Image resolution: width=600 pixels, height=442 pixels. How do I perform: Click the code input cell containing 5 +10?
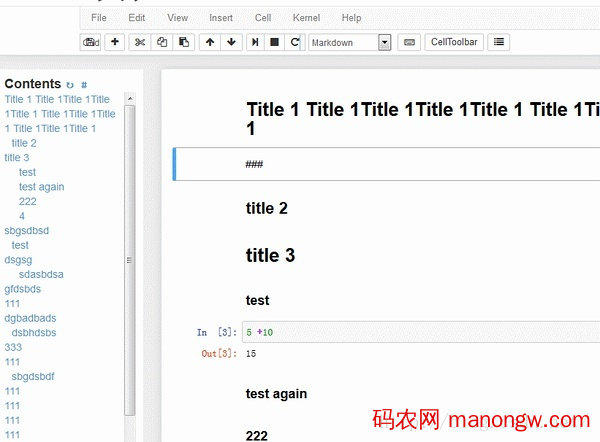[420, 332]
